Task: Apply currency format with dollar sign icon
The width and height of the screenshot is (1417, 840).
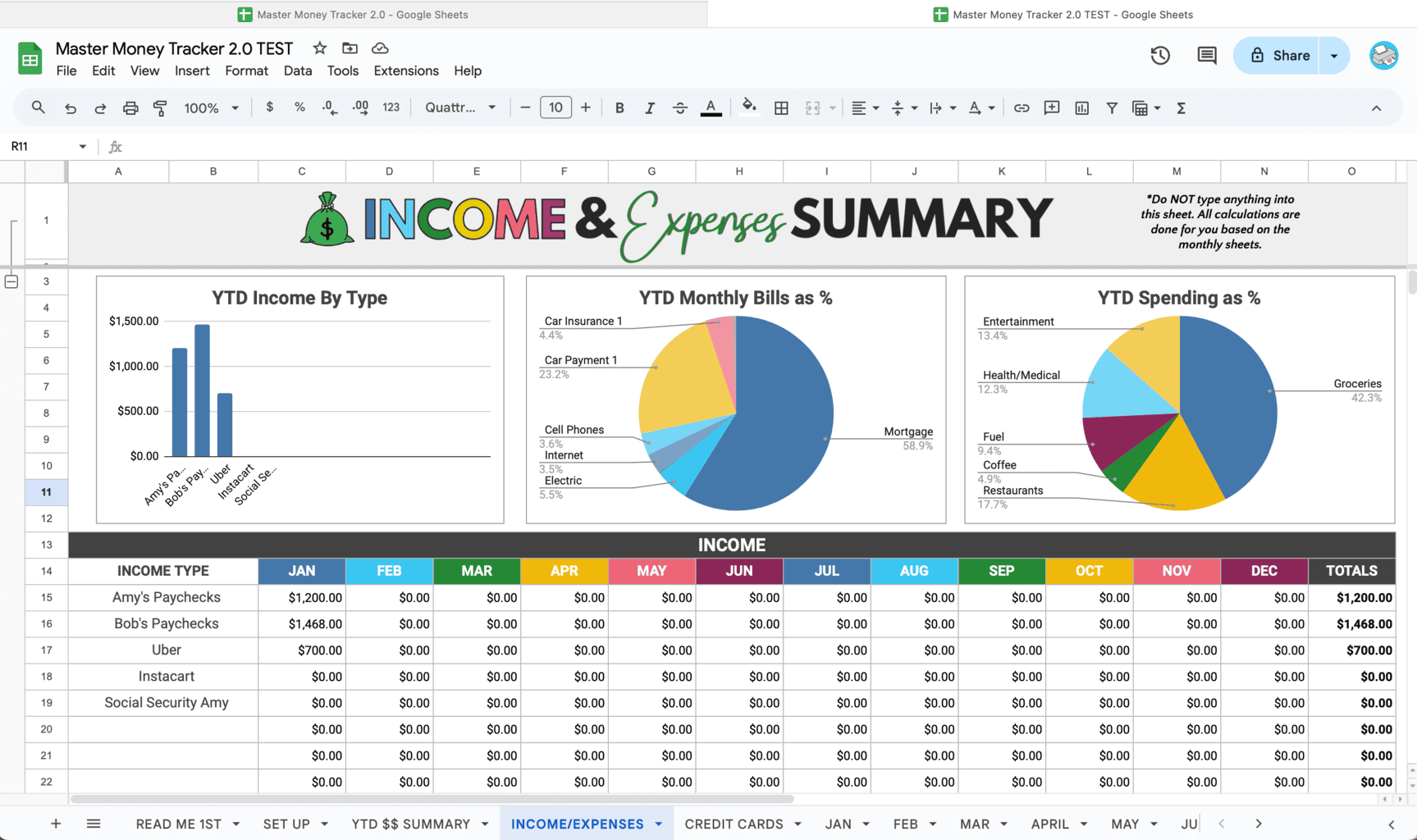Action: (270, 107)
